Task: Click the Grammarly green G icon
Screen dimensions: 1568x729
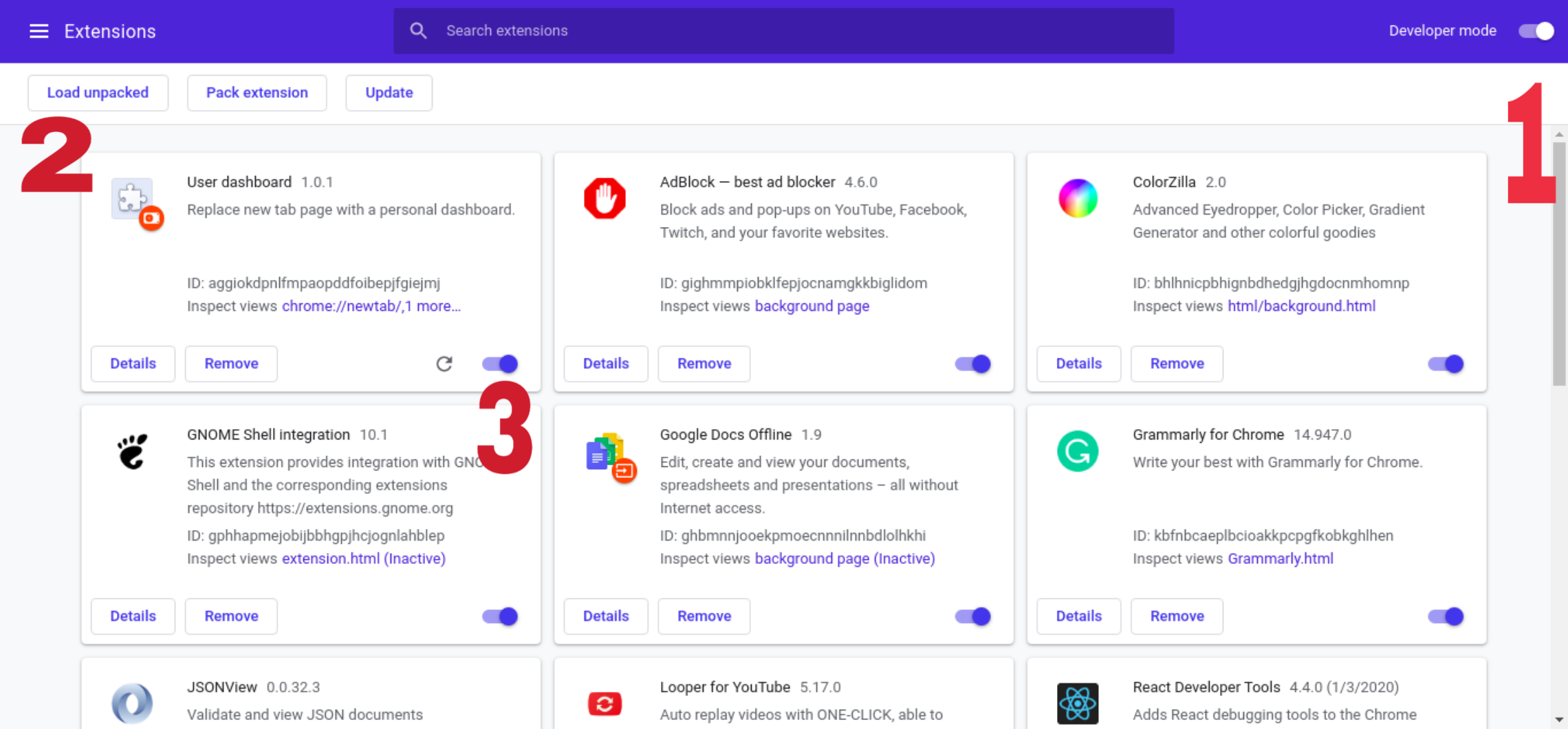Action: coord(1078,451)
